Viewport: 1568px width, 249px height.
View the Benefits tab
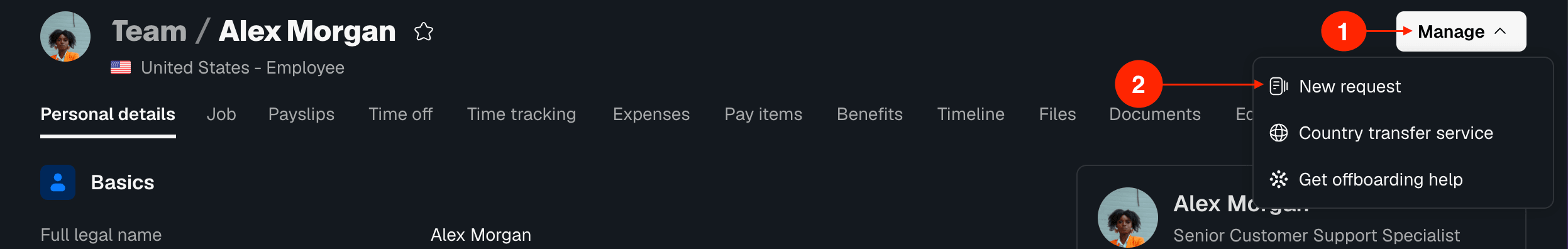click(870, 114)
